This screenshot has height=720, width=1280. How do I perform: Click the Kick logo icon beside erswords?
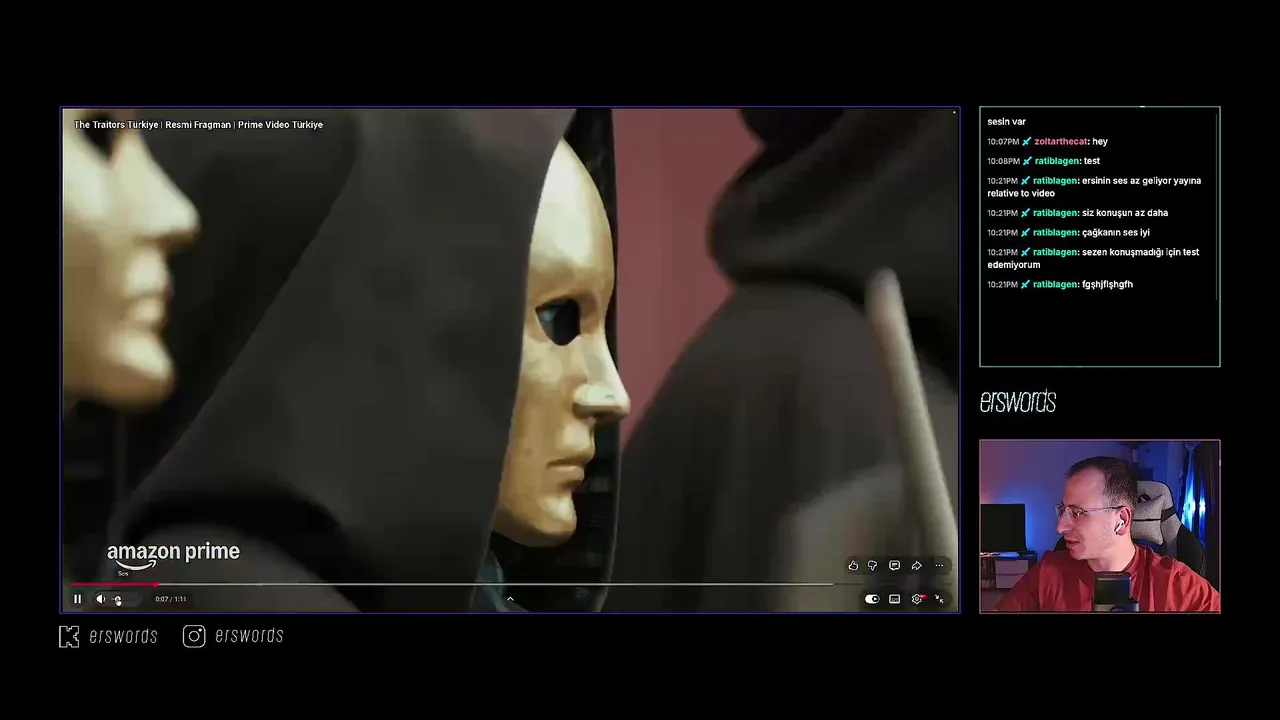(68, 636)
